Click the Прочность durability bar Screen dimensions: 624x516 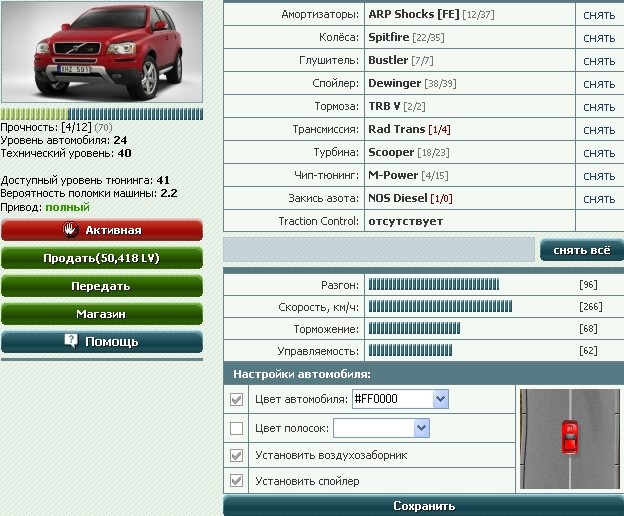pyautogui.click(x=102, y=114)
